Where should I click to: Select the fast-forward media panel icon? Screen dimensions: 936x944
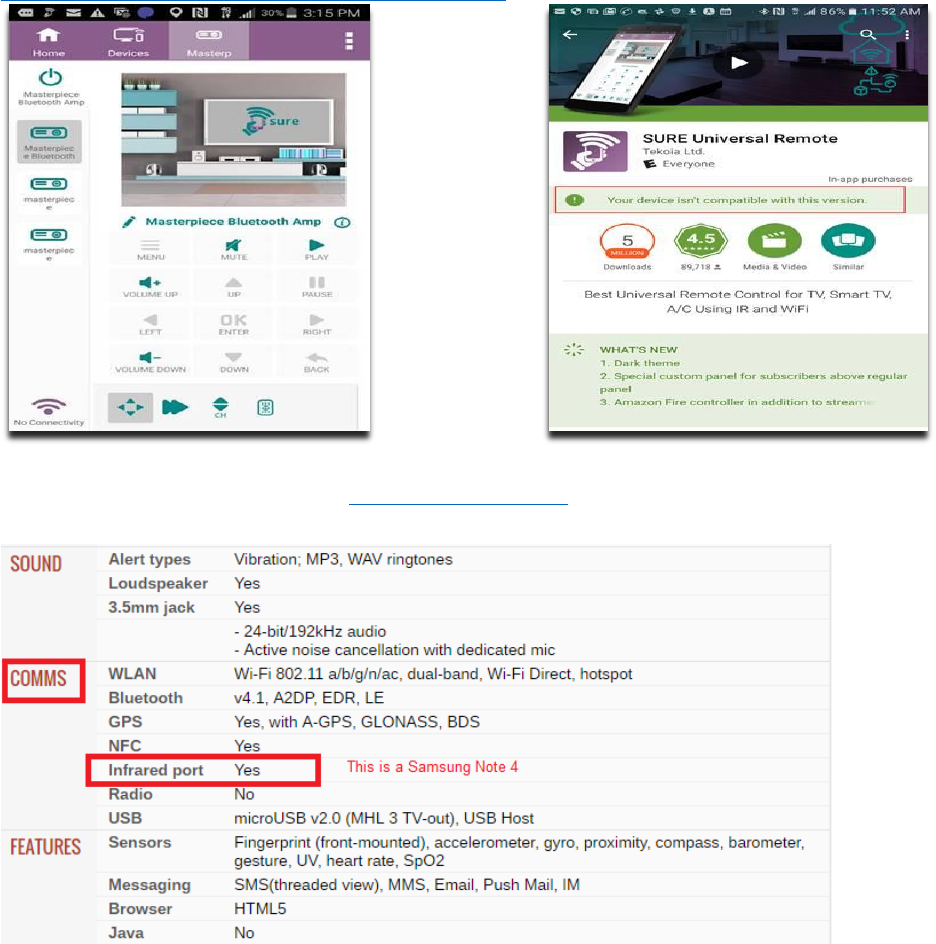click(x=175, y=408)
